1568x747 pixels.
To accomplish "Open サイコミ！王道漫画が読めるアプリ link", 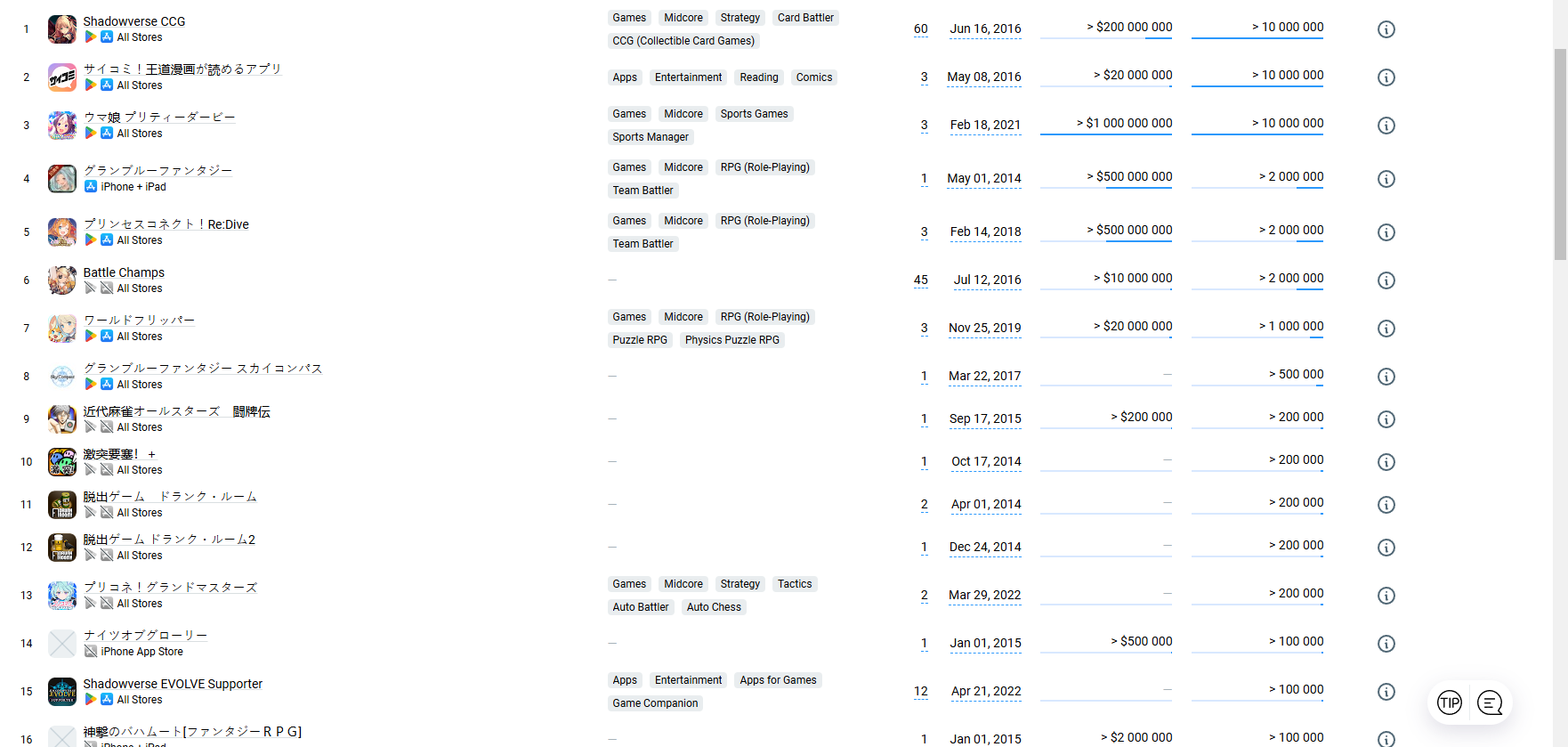I will coord(182,69).
